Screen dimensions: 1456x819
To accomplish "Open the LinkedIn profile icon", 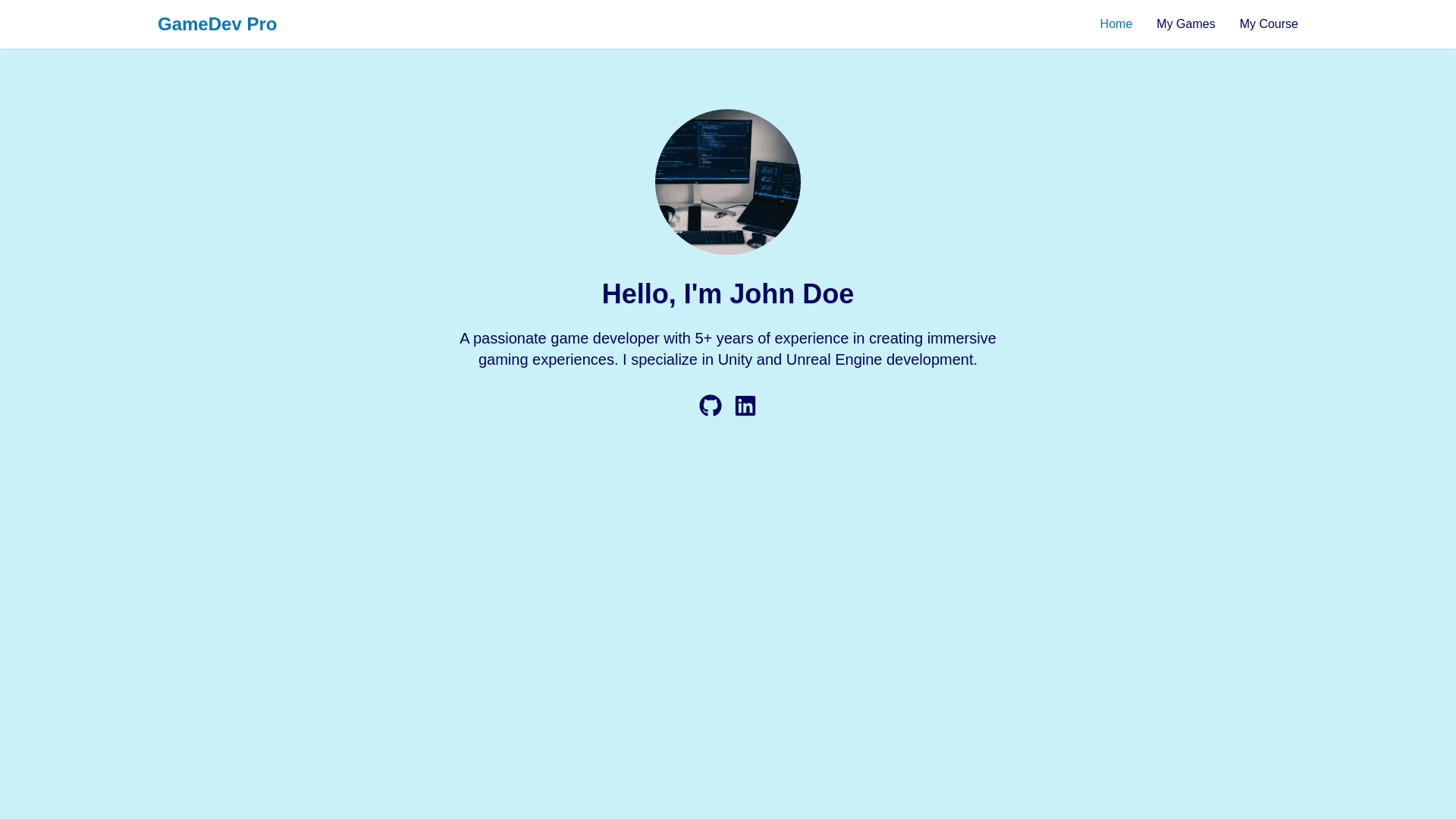I will (x=745, y=406).
